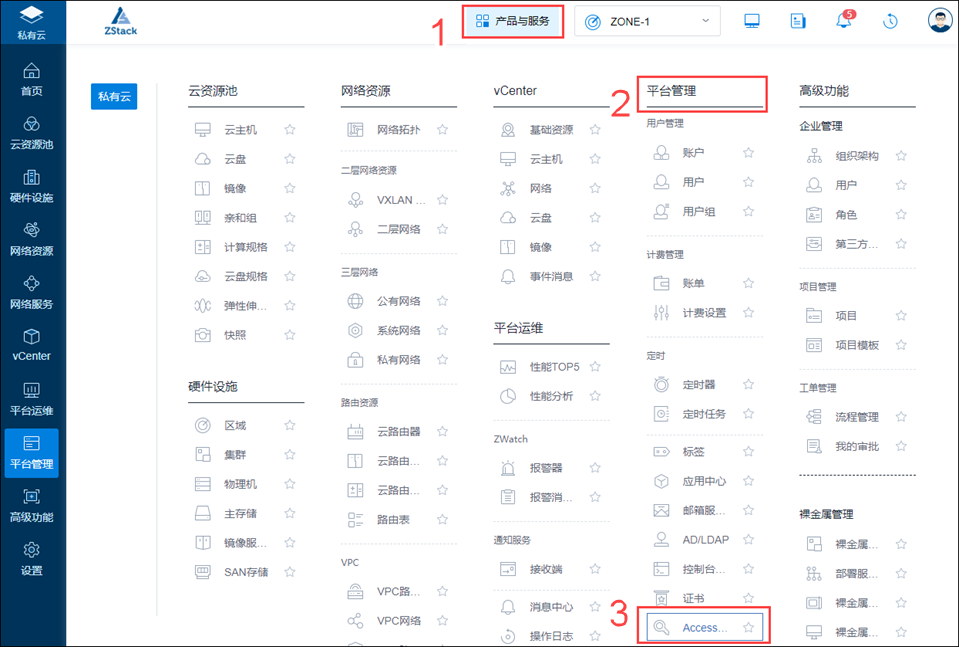Image resolution: width=960 pixels, height=647 pixels.
Task: Click the document icon in top bar
Action: [x=798, y=21]
